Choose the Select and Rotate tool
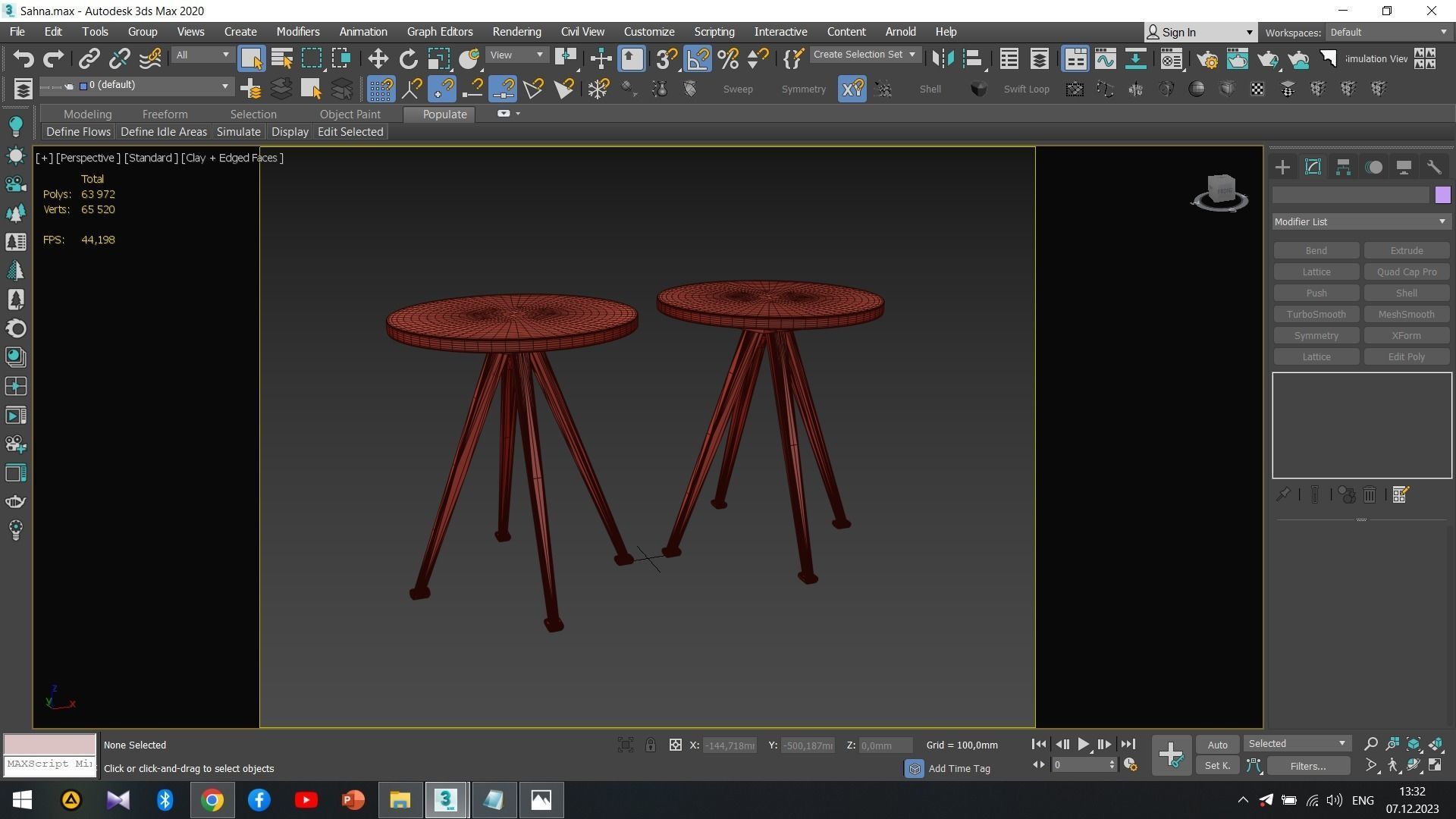1456x819 pixels. point(408,58)
